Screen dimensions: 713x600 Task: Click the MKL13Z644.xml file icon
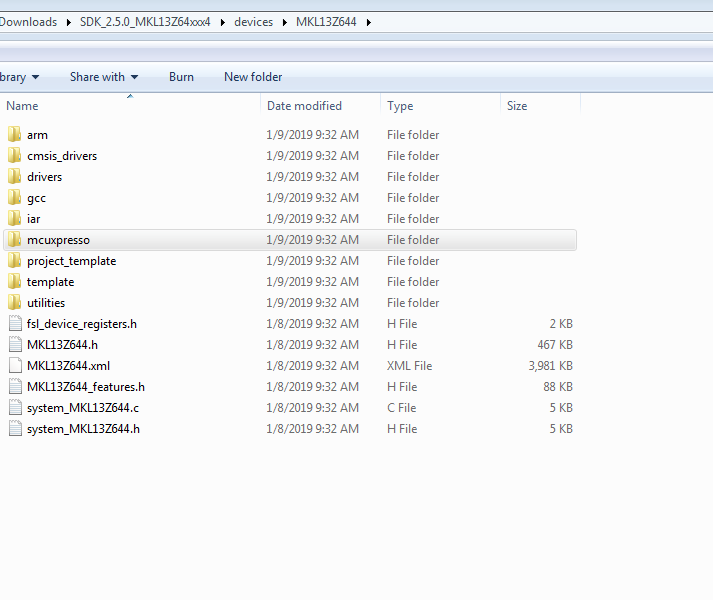[15, 365]
